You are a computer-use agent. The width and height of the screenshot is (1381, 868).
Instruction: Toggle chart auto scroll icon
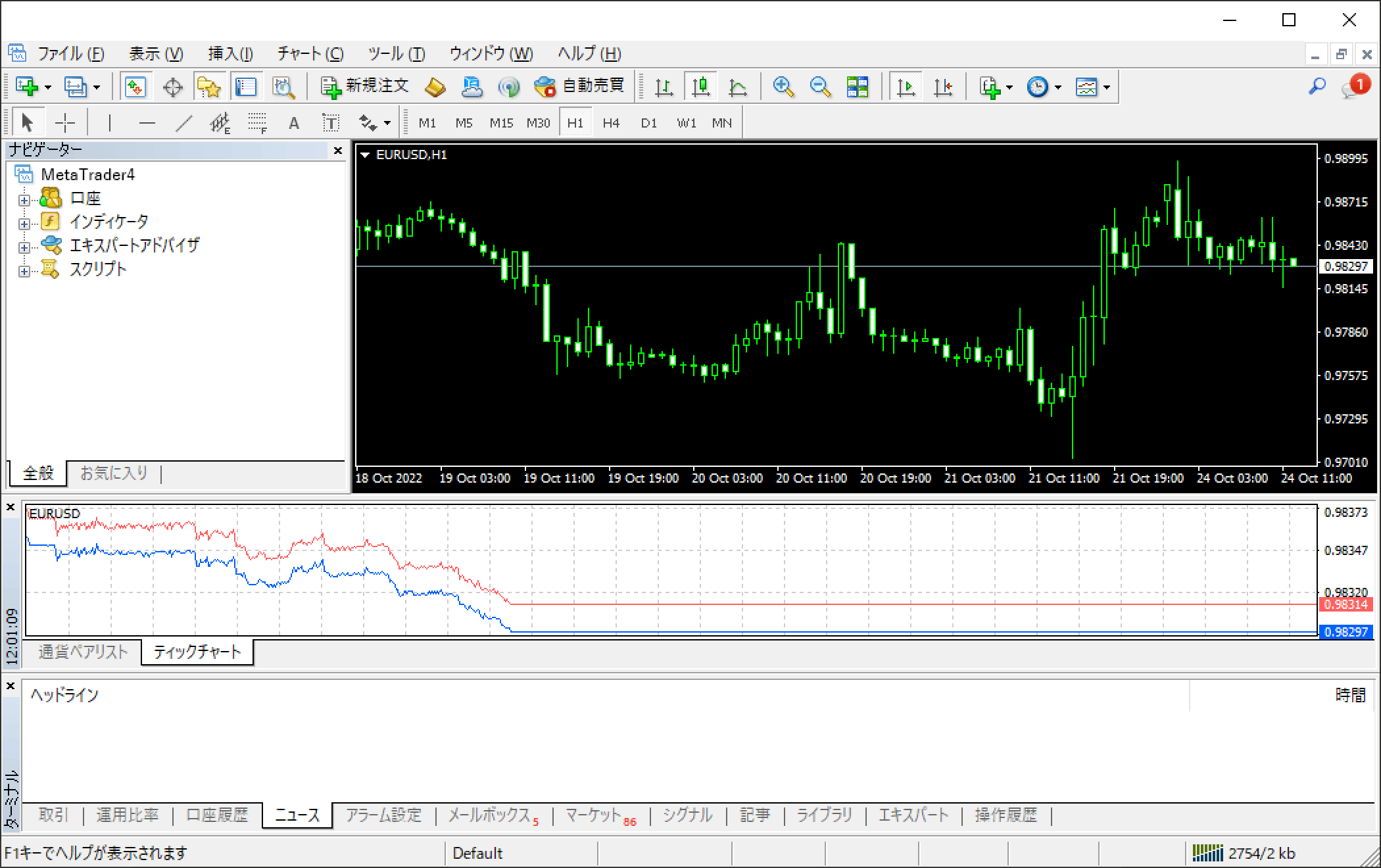tap(906, 86)
